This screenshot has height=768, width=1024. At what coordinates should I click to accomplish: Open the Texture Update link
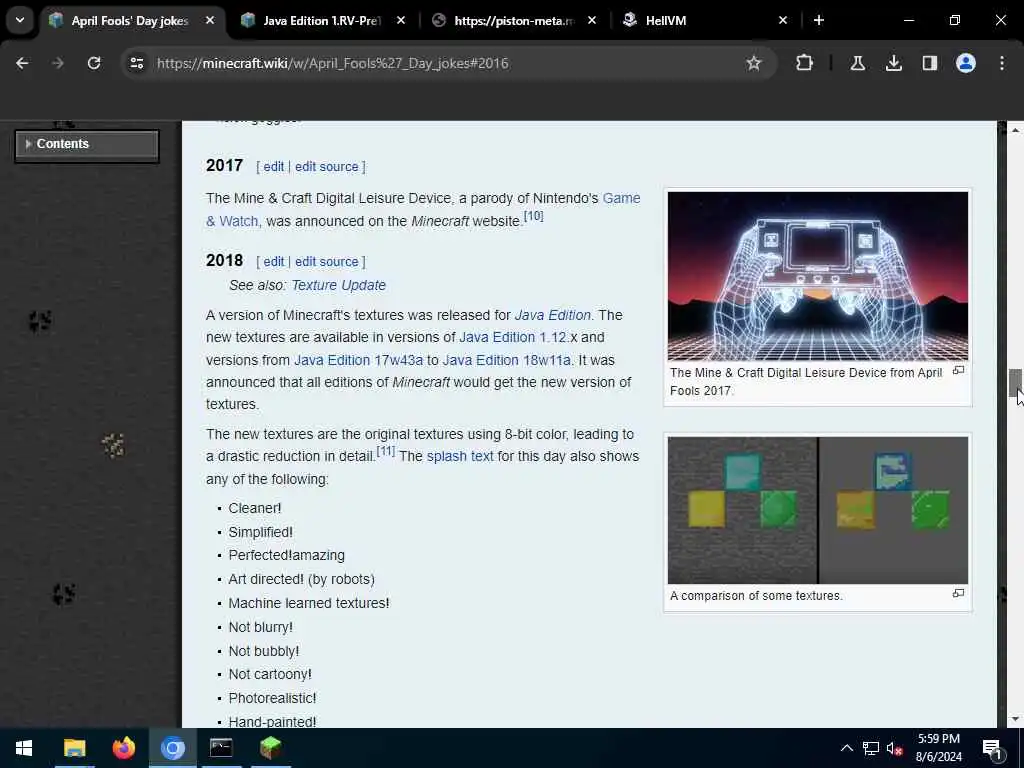[338, 285]
